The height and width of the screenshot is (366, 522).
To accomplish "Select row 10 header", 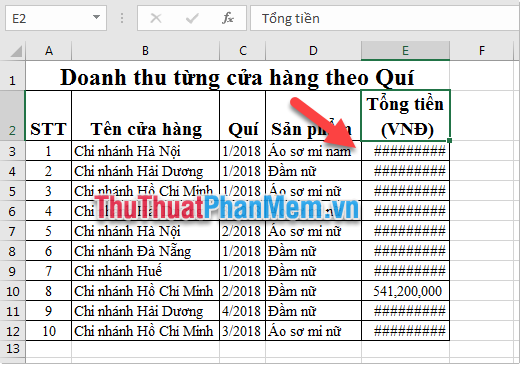I will click(12, 291).
